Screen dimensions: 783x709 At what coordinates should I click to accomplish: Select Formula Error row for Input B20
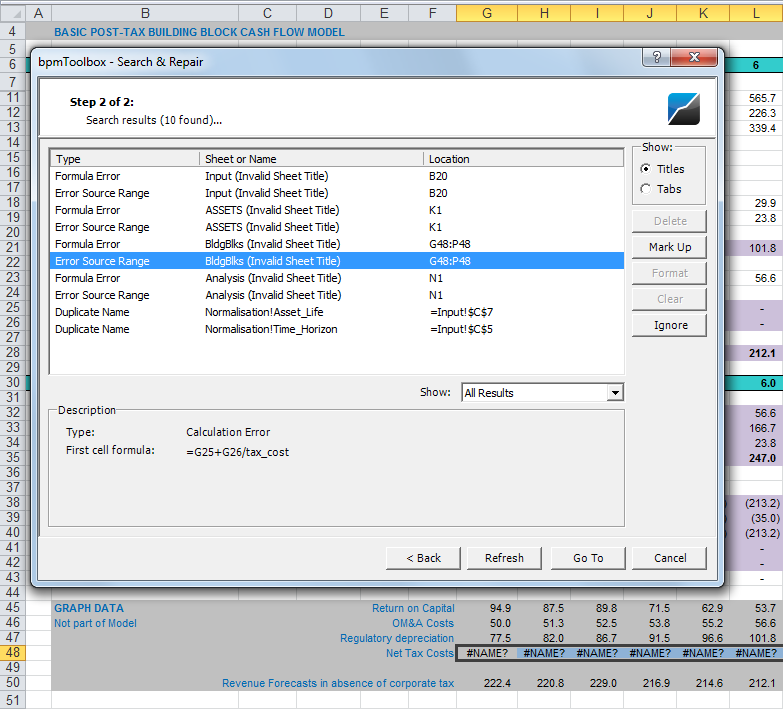(337, 176)
